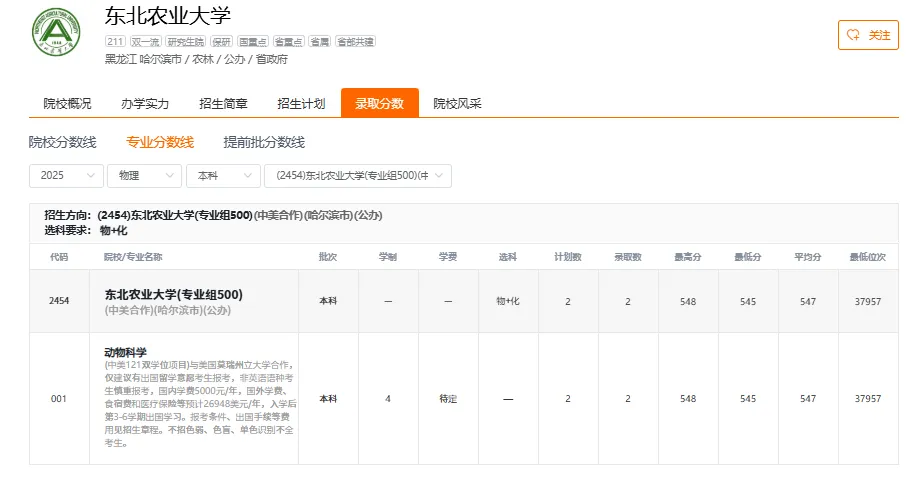Click the 计划数 column header
Viewport: 924px width, 477px height.
coord(568,256)
